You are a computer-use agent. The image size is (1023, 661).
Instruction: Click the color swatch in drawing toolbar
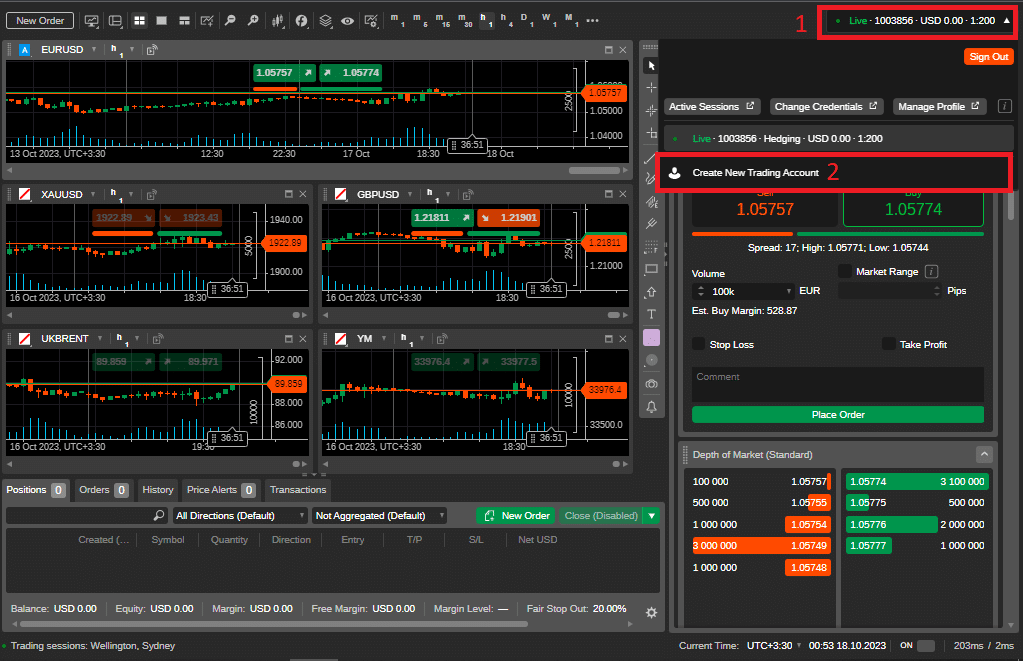[651, 337]
